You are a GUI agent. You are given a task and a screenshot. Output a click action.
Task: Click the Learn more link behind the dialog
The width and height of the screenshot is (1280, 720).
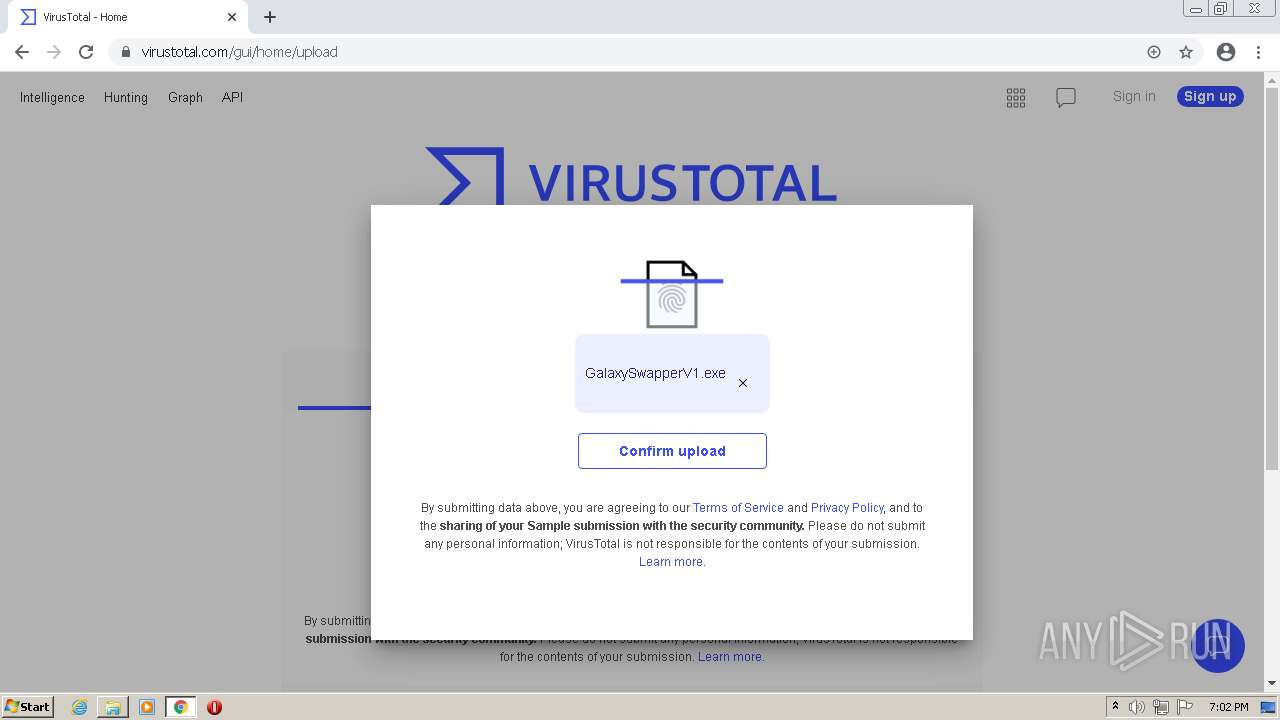pos(731,657)
